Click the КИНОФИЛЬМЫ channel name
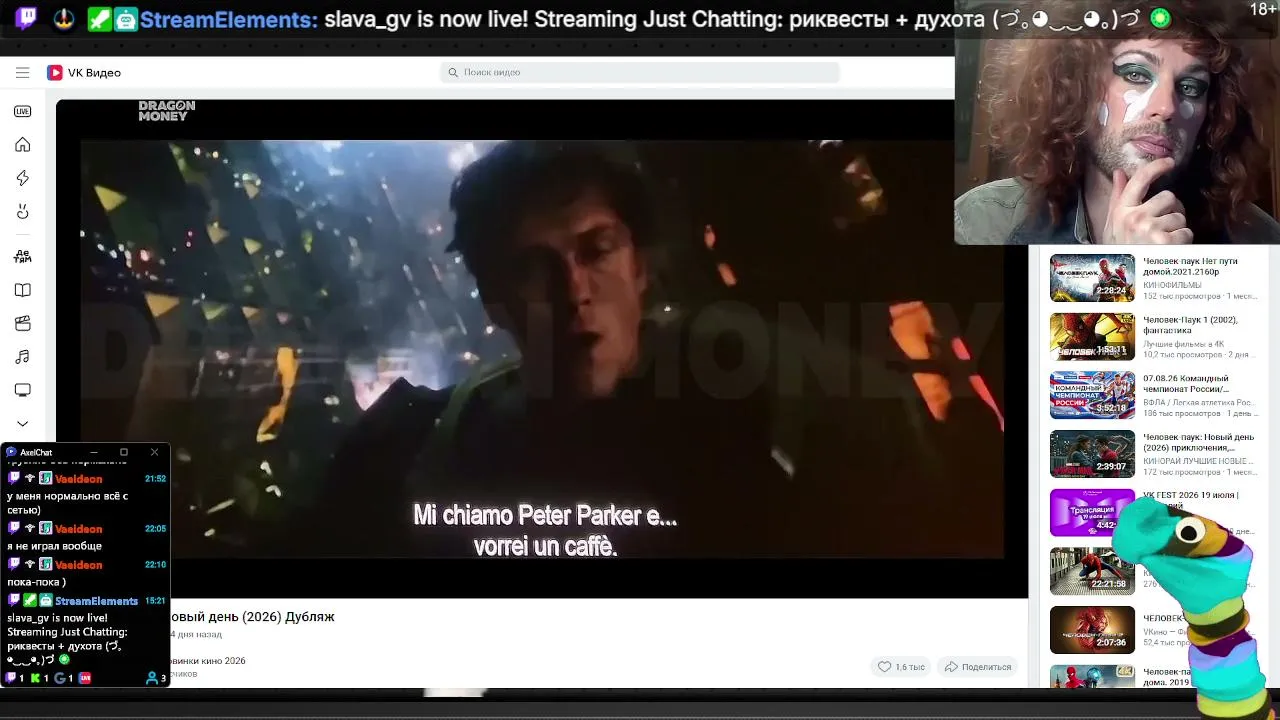 pos(1172,285)
